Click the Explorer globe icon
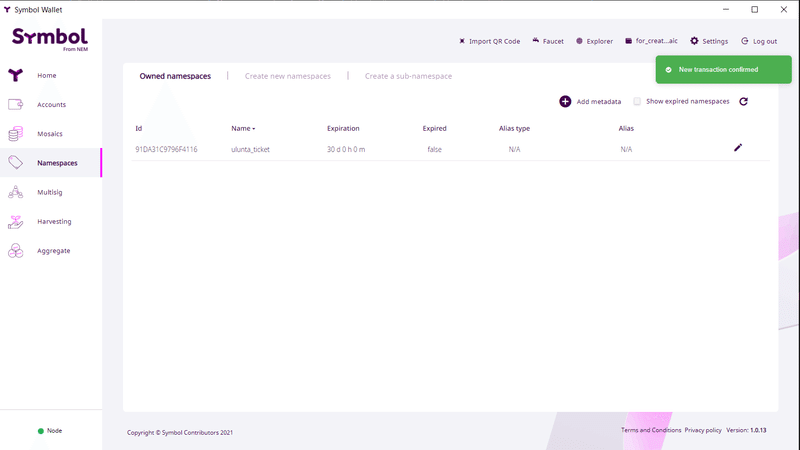The height and width of the screenshot is (450, 800). (x=579, y=41)
